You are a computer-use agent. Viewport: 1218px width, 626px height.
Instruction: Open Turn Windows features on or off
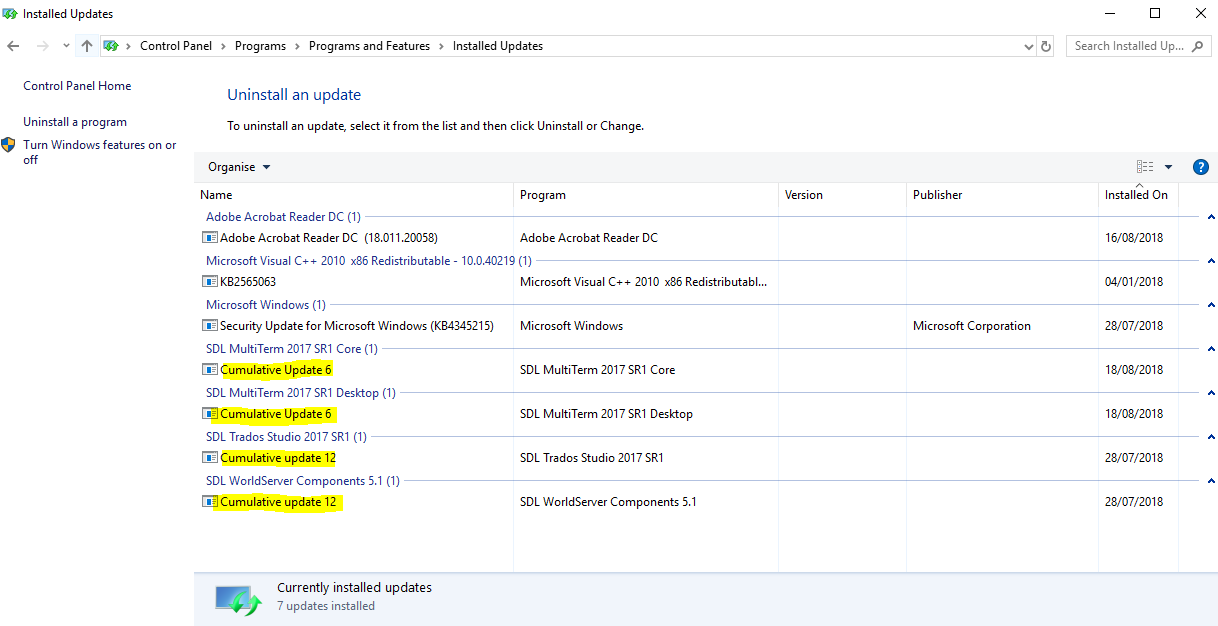click(x=100, y=152)
